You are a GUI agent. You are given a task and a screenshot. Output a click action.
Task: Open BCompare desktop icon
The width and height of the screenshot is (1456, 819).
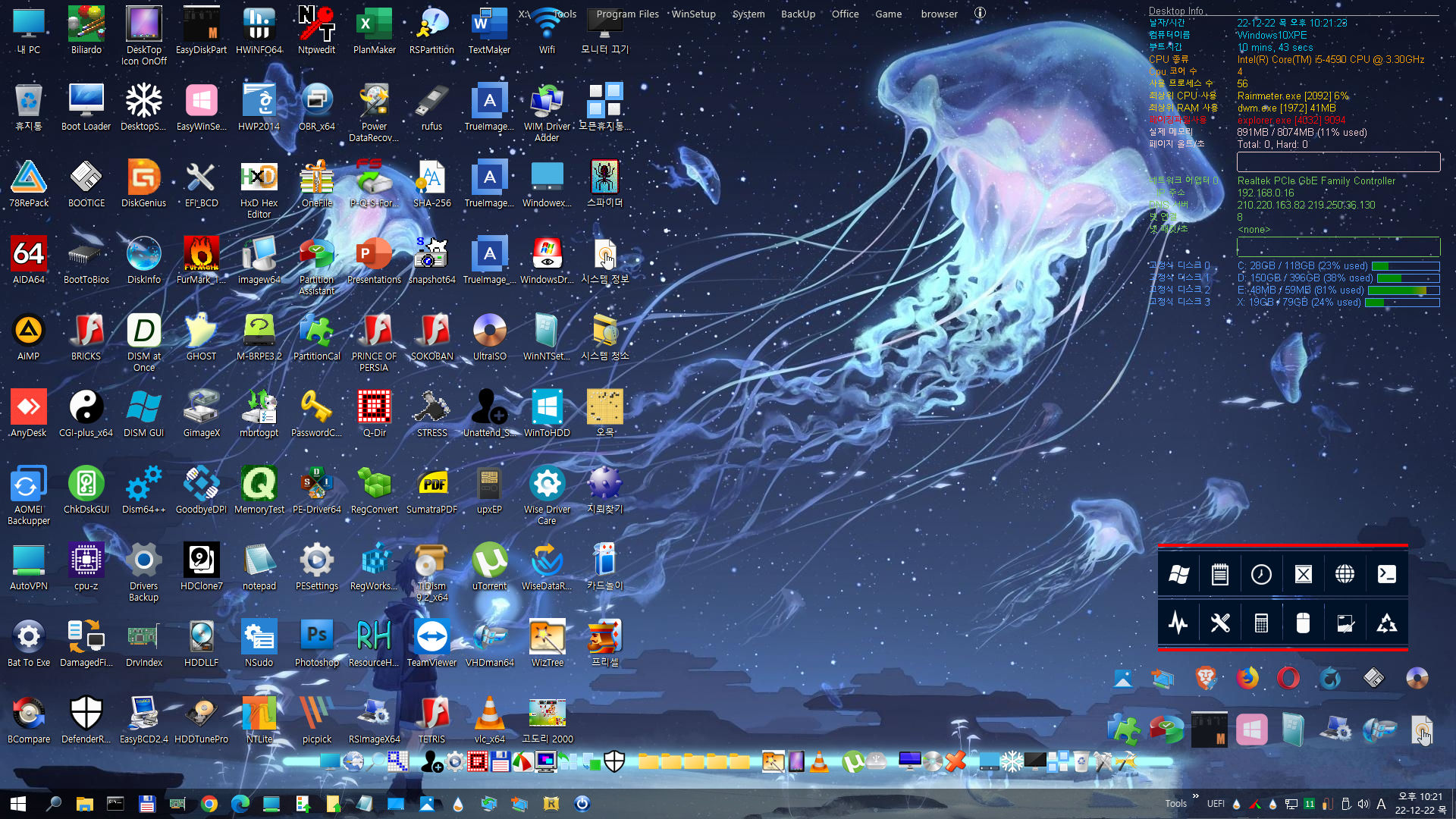(x=29, y=720)
